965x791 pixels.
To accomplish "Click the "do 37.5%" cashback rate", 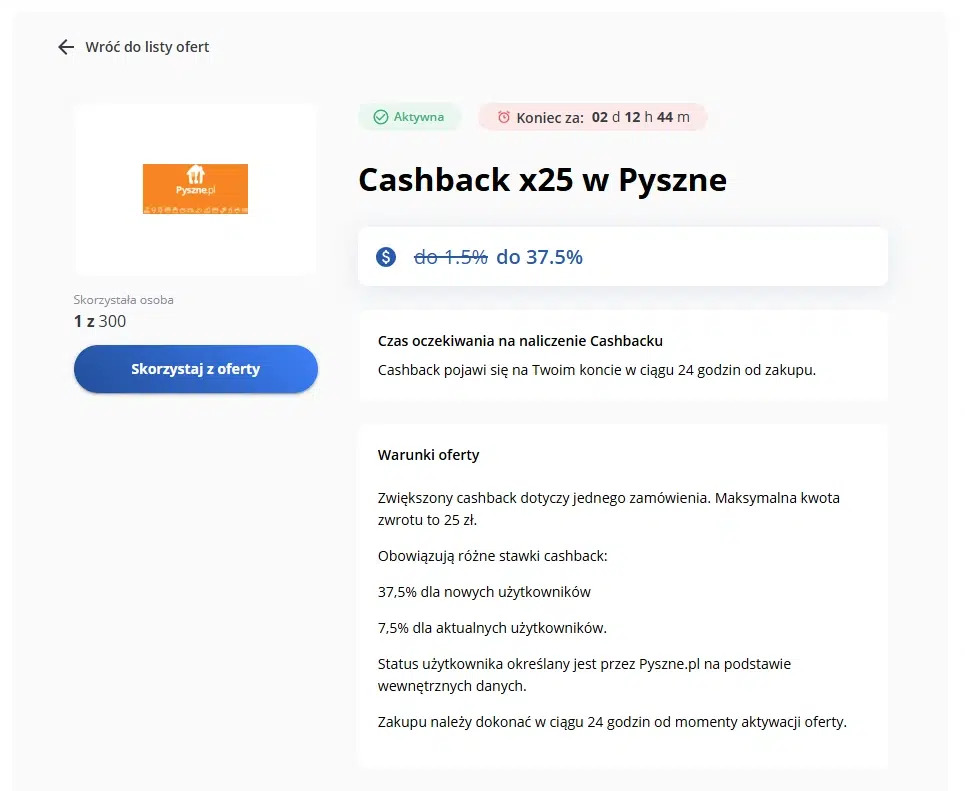I will pos(539,257).
